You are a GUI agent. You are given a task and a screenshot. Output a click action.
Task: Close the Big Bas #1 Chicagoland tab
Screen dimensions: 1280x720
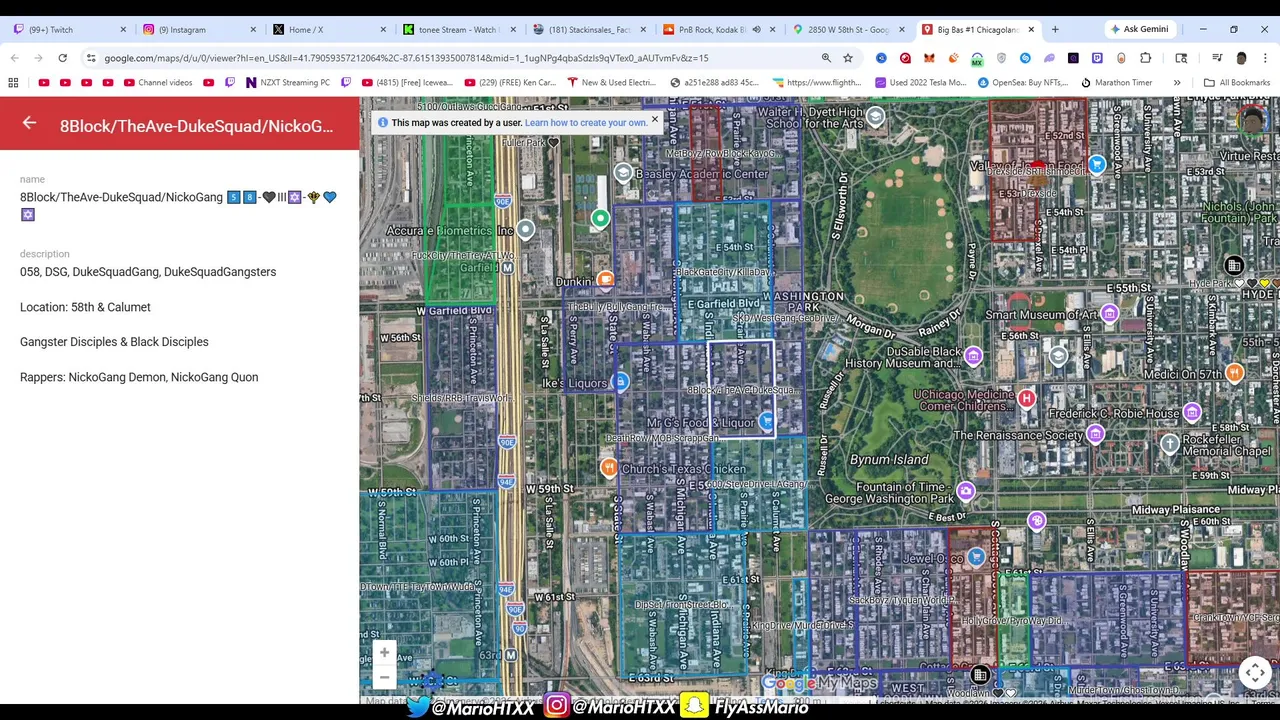(1031, 30)
